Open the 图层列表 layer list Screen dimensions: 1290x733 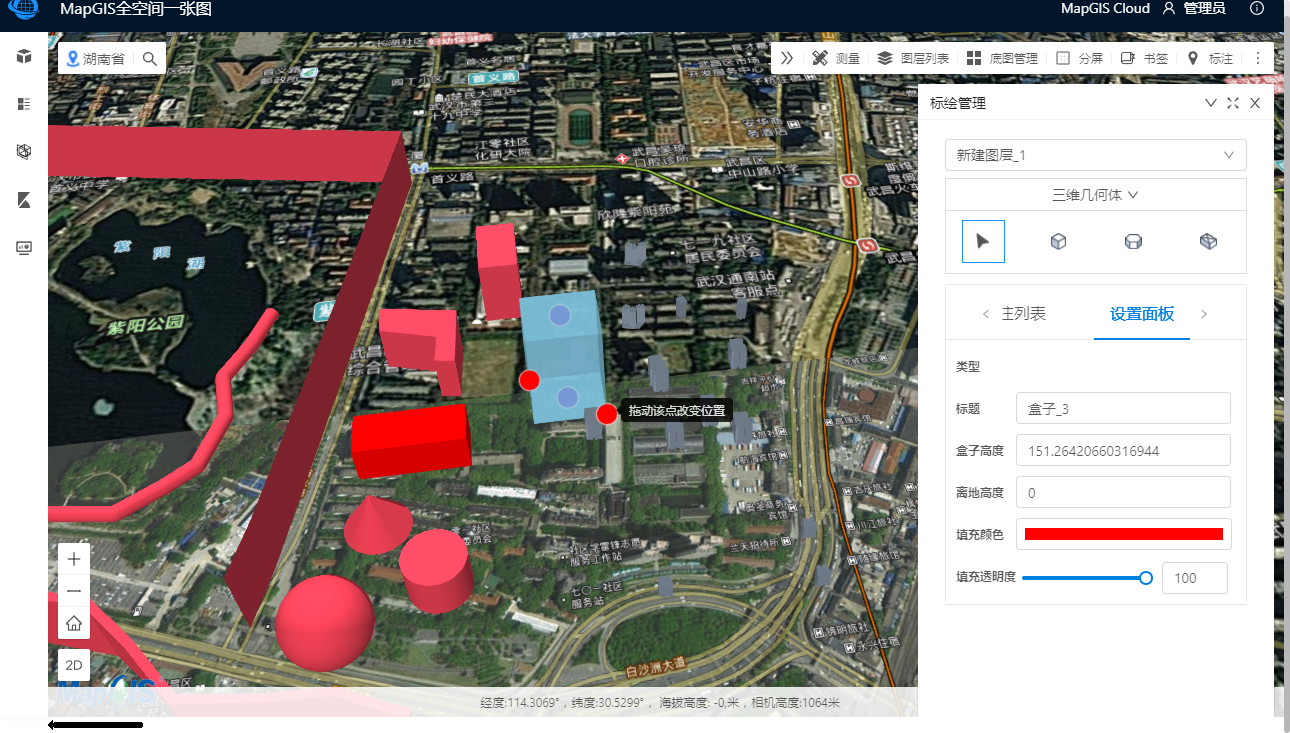point(913,58)
